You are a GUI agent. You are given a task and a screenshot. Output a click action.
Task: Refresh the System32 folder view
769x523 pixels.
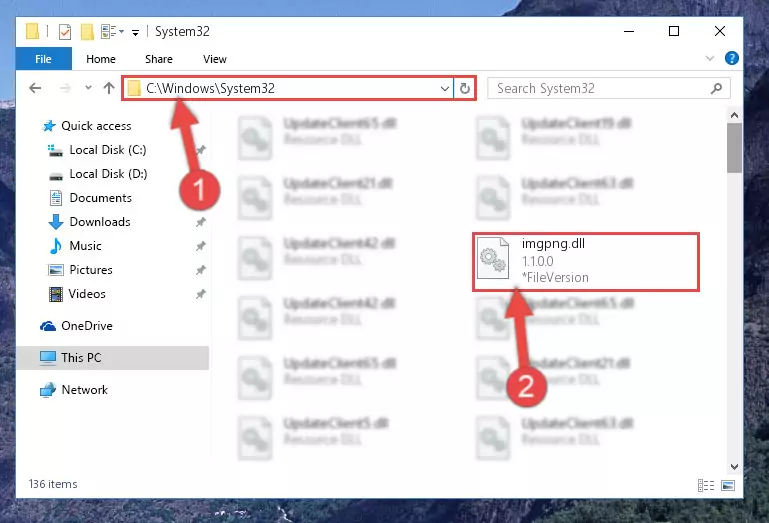pyautogui.click(x=464, y=89)
